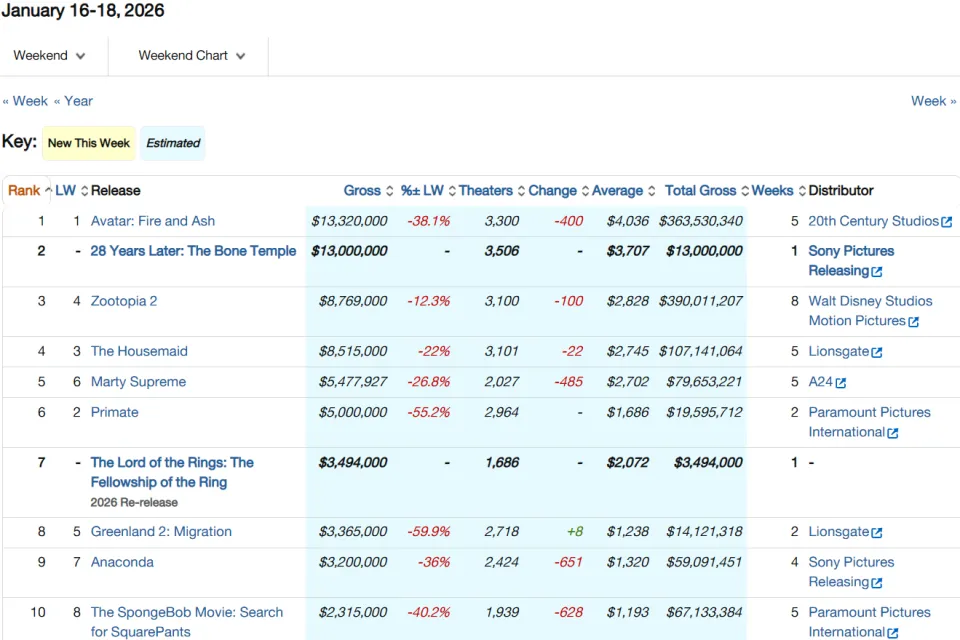The image size is (960, 640).
Task: Click external icon in Greenland 2 row
Action: tap(877, 533)
